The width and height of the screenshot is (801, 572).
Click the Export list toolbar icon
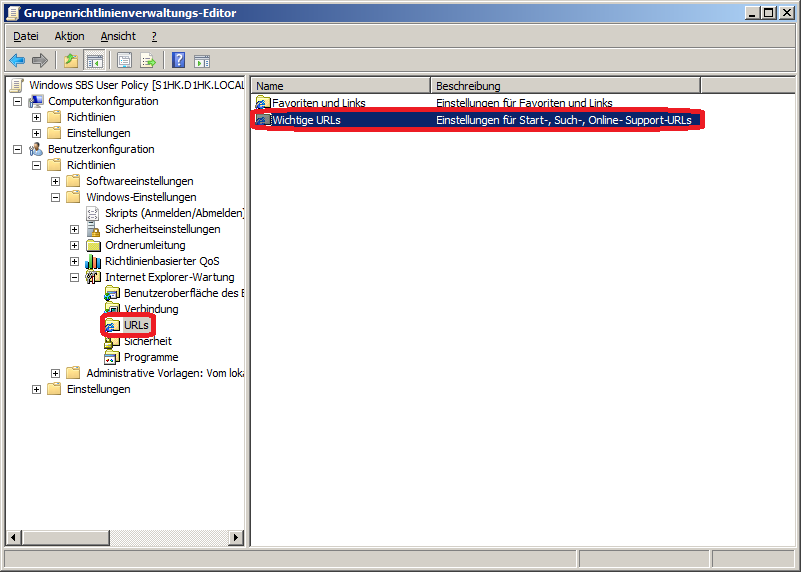pos(148,60)
